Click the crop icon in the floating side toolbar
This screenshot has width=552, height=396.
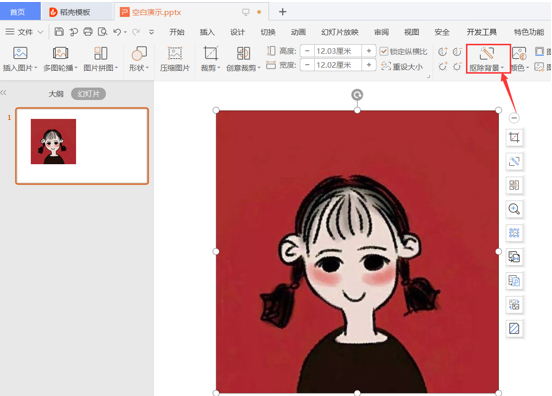pos(514,137)
